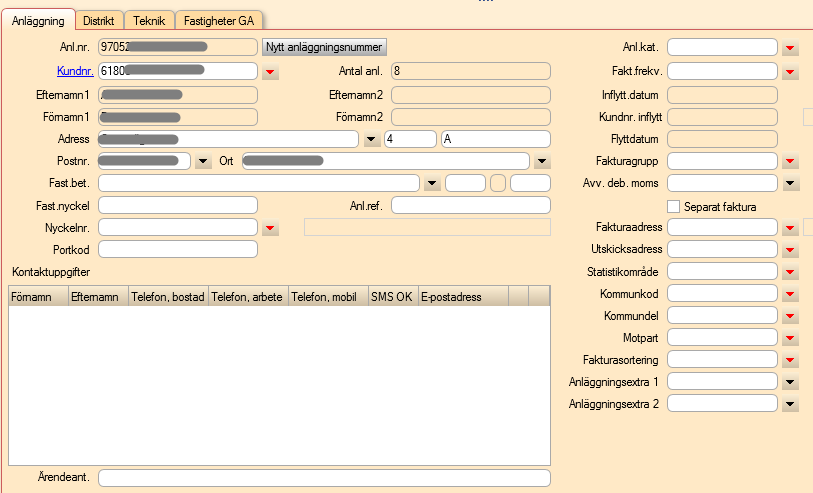Click the Kundnr. inflytt field

pos(722,117)
